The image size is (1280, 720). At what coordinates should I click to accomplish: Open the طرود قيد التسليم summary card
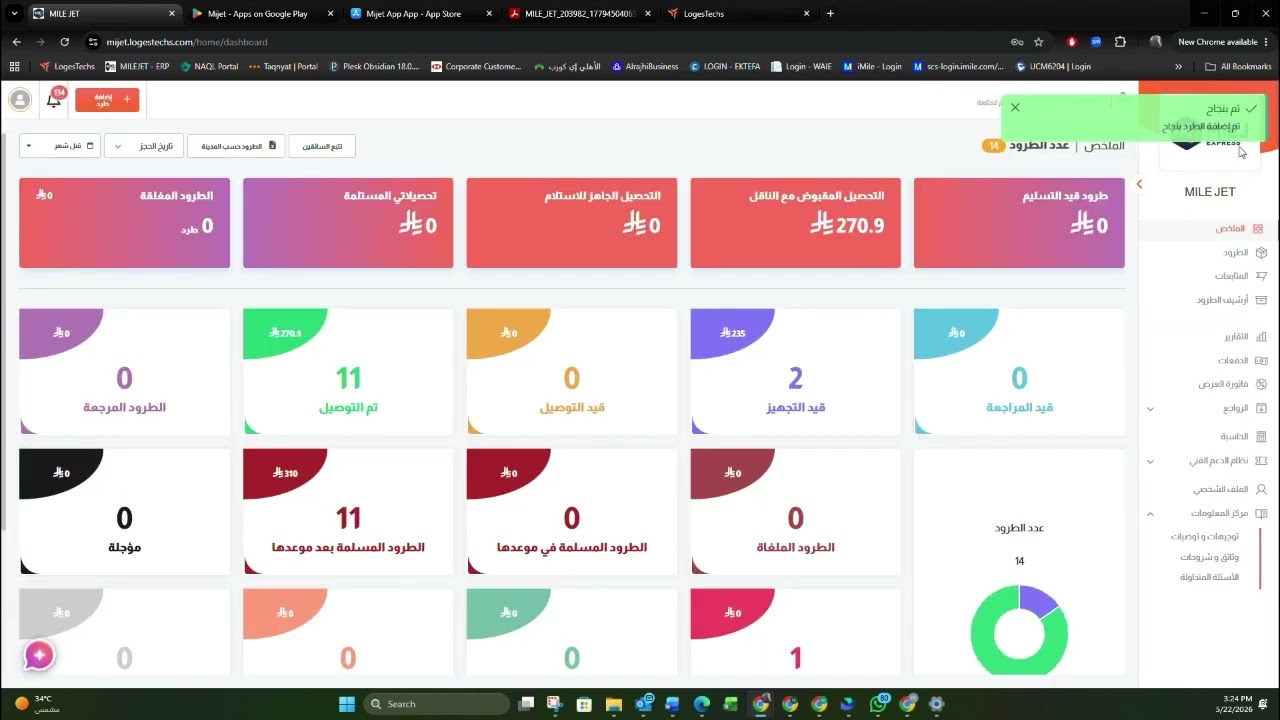1019,223
